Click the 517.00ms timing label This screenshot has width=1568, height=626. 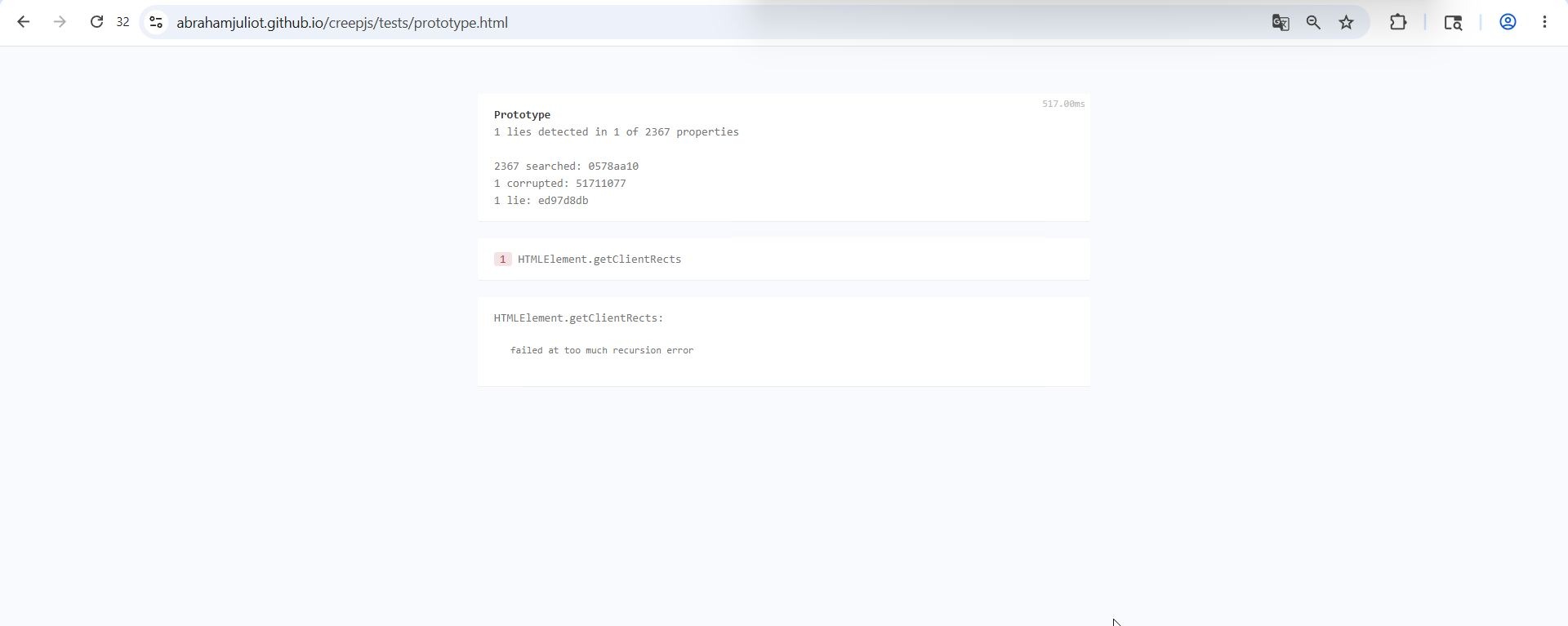tap(1063, 104)
